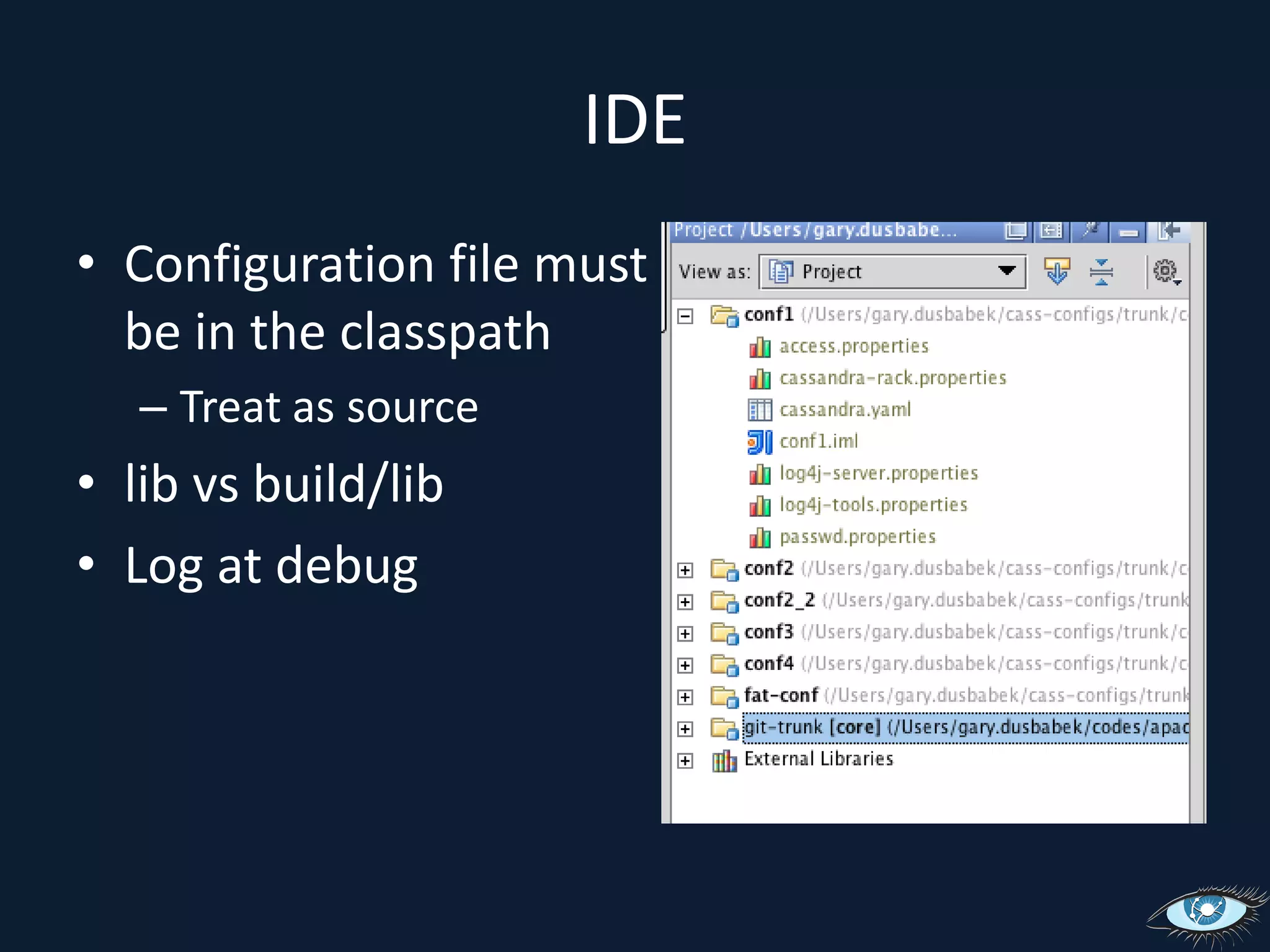Expand the fat-conf folder node
Image resolution: width=1270 pixels, height=952 pixels.
tap(685, 697)
